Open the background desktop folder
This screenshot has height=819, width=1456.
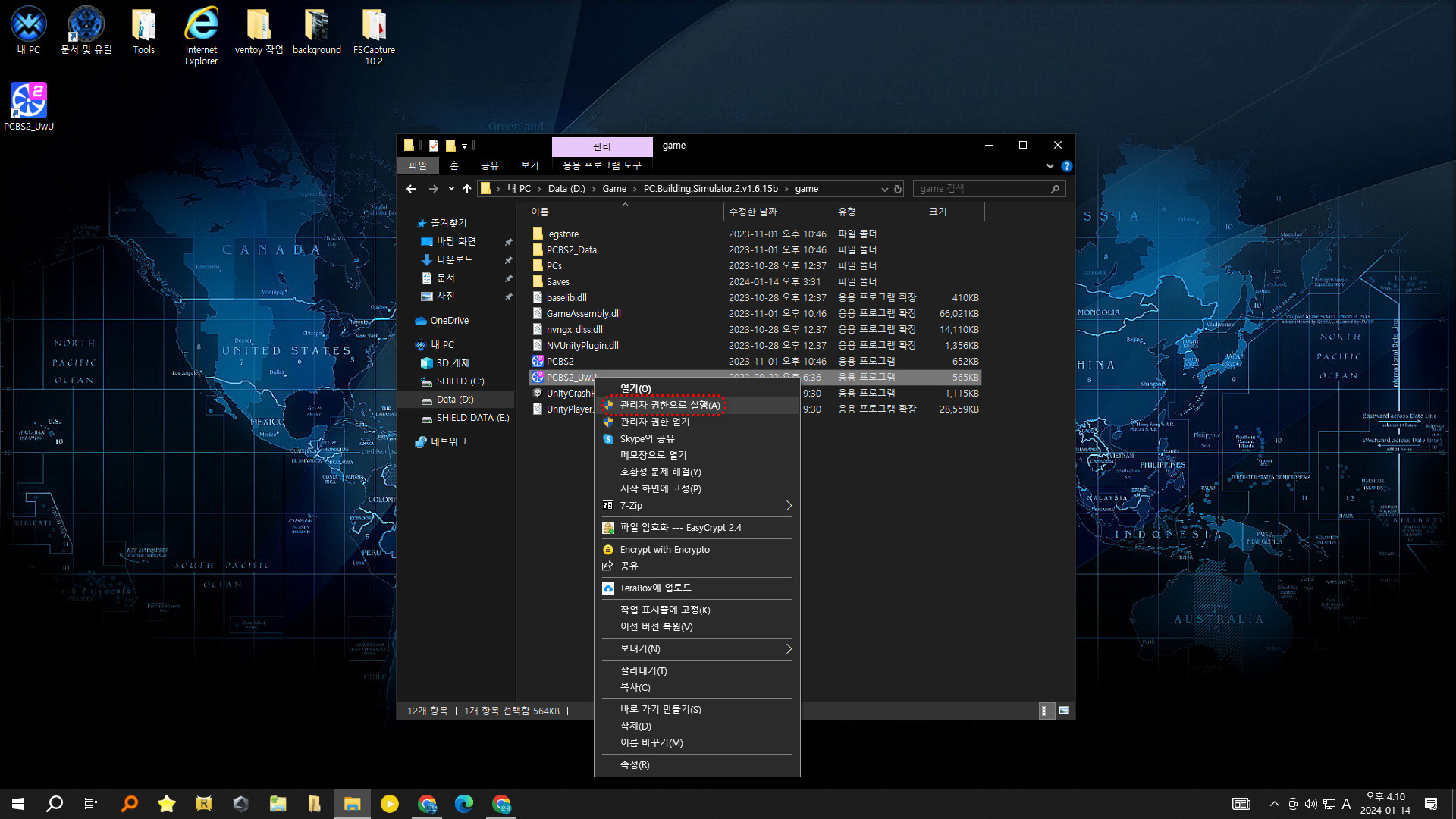pyautogui.click(x=317, y=30)
